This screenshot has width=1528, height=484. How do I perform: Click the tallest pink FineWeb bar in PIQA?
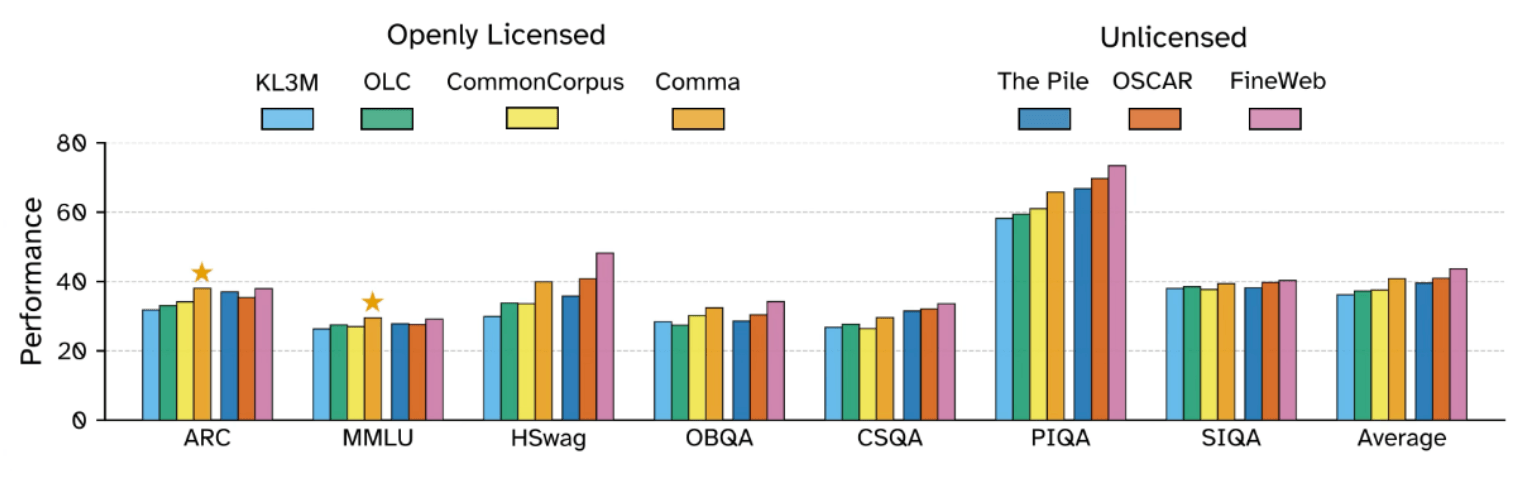pos(1116,292)
